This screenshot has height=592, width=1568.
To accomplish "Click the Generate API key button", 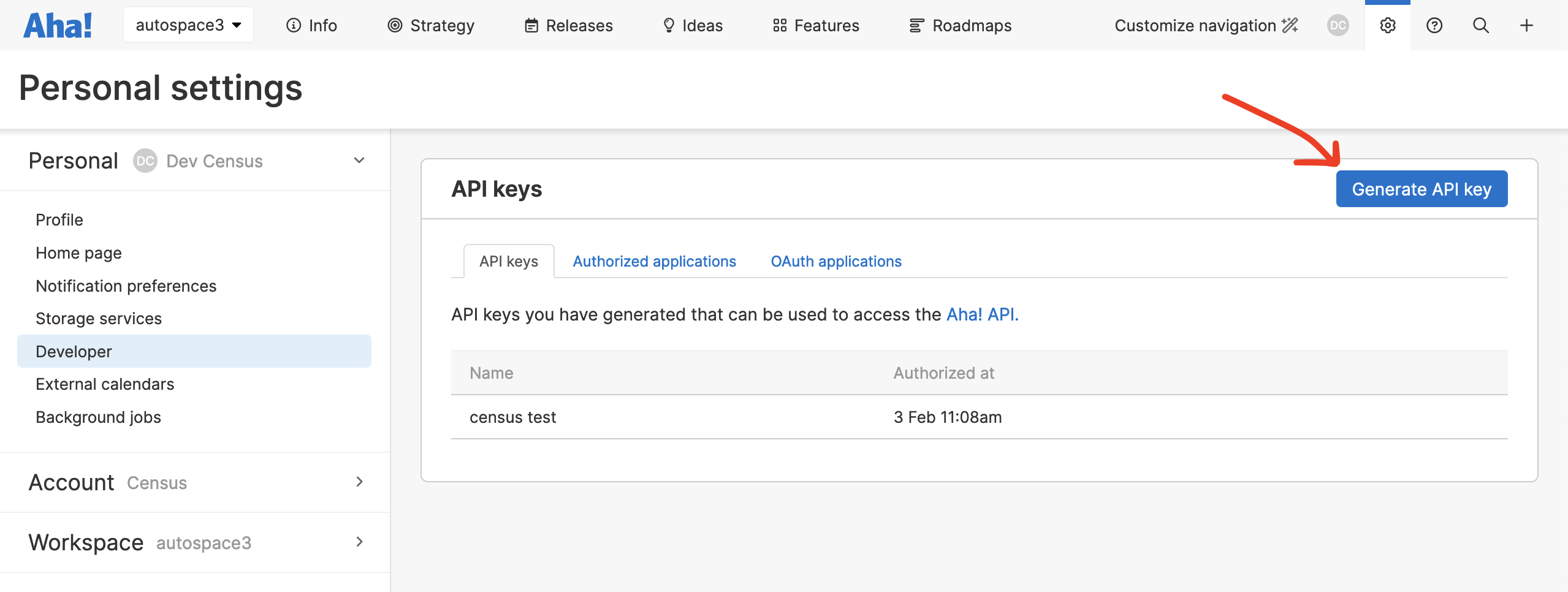I will pyautogui.click(x=1421, y=189).
